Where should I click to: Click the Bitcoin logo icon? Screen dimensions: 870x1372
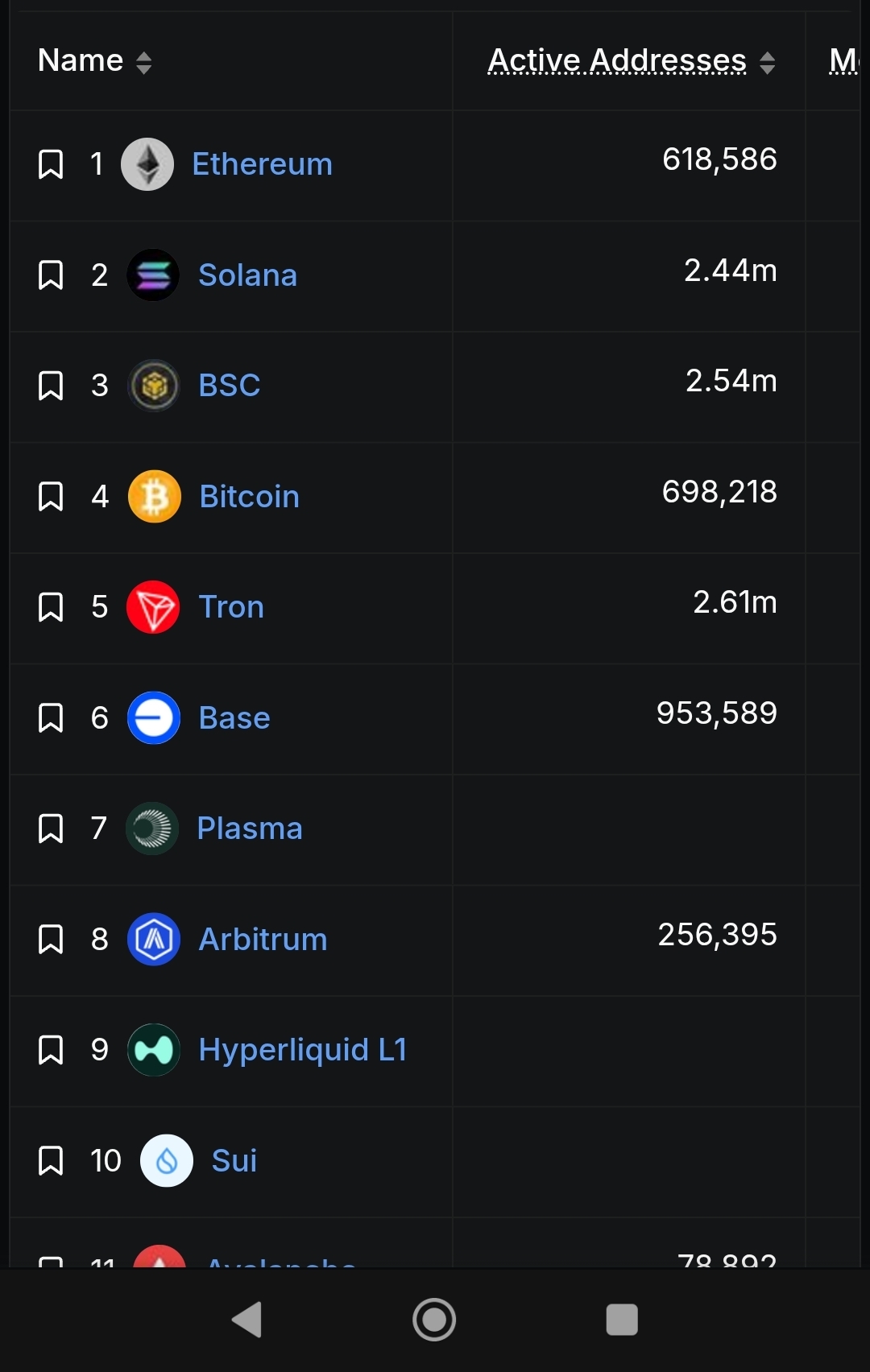pos(155,497)
